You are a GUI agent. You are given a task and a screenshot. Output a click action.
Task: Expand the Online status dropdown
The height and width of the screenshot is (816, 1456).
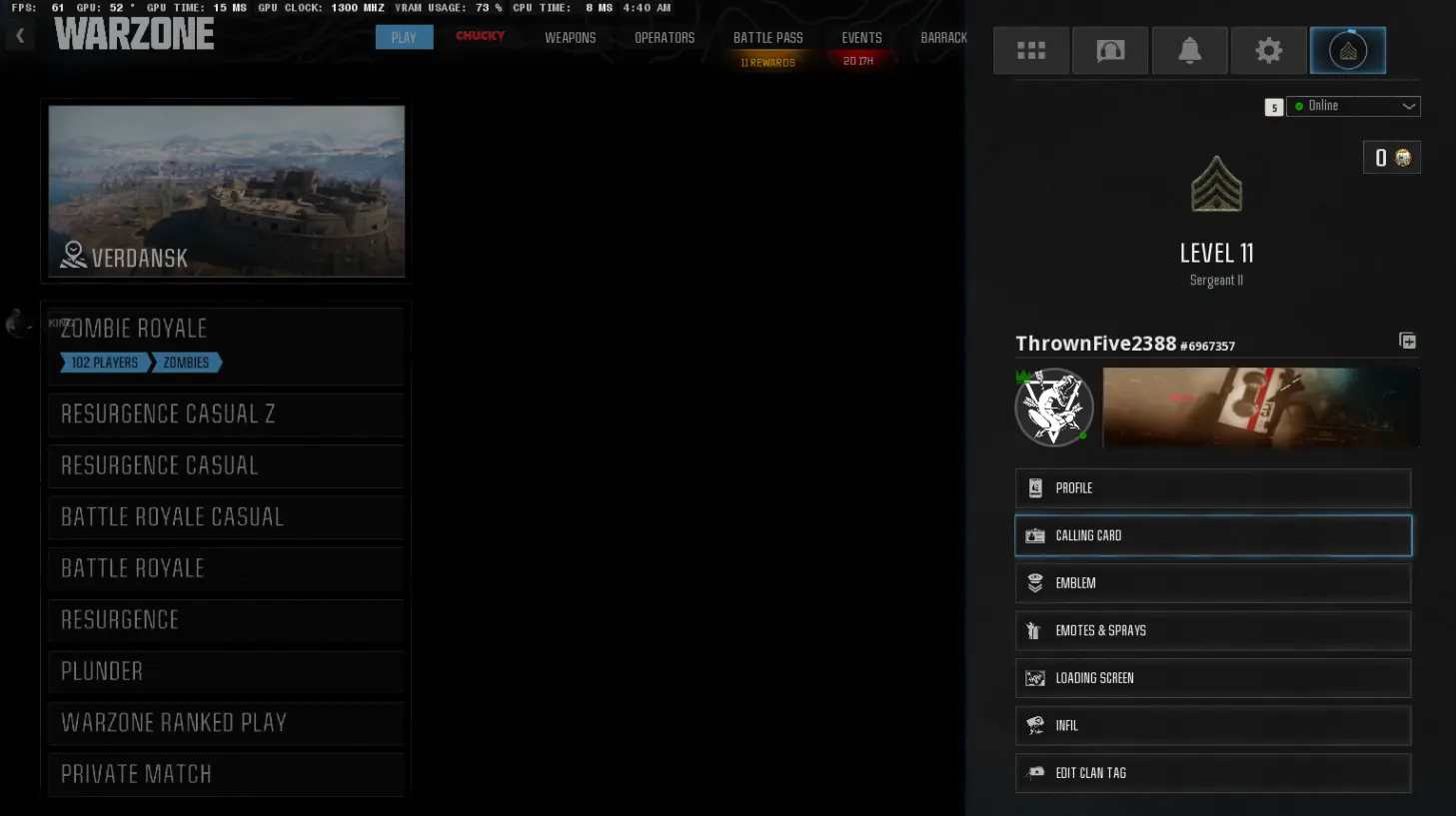1354,106
